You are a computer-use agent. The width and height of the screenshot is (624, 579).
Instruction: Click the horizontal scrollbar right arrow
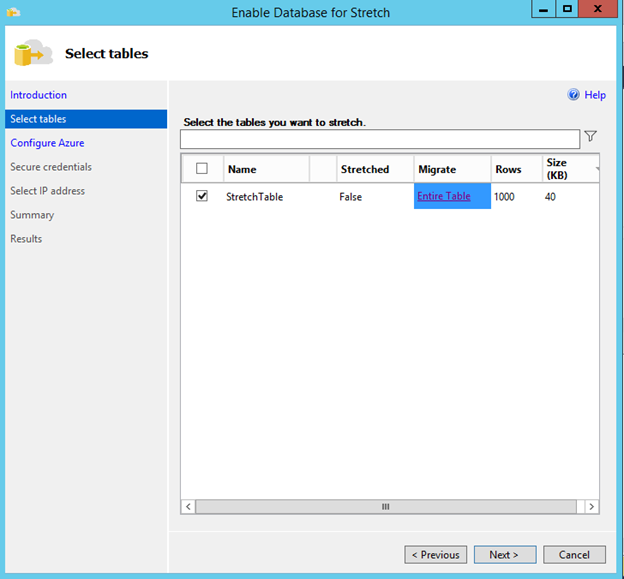pyautogui.click(x=591, y=507)
